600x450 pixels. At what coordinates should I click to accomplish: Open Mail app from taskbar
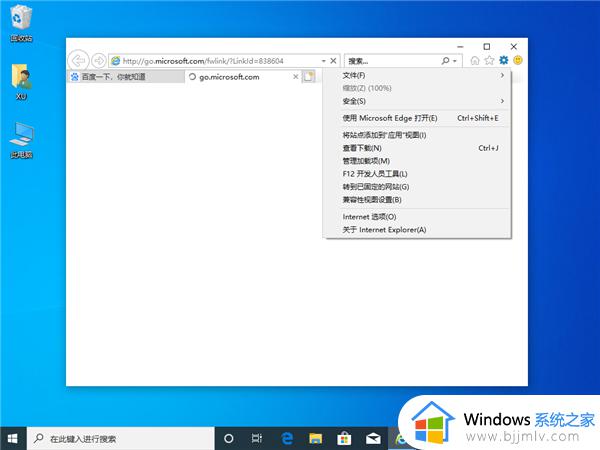[x=373, y=439]
